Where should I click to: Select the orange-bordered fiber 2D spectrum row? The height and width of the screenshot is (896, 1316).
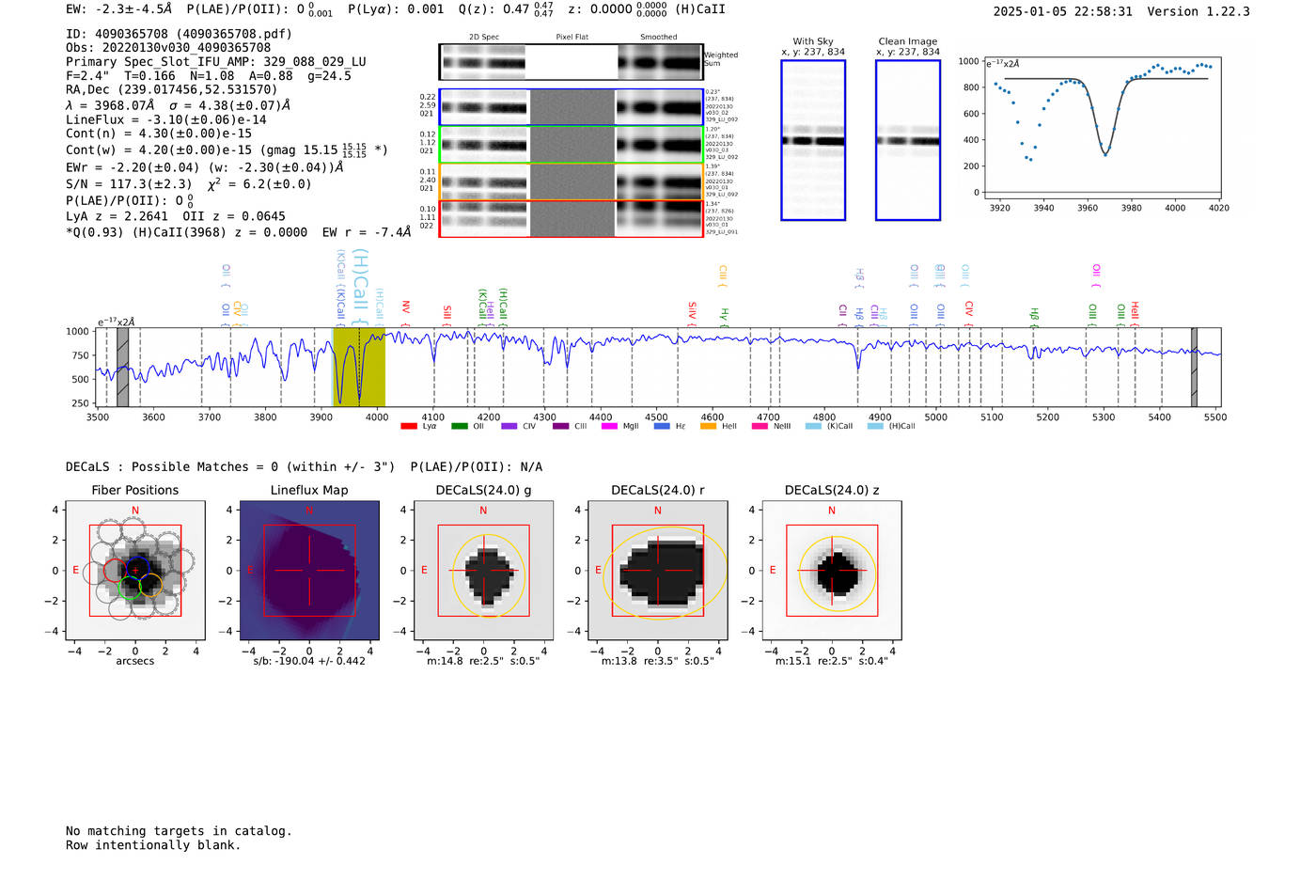tap(572, 181)
